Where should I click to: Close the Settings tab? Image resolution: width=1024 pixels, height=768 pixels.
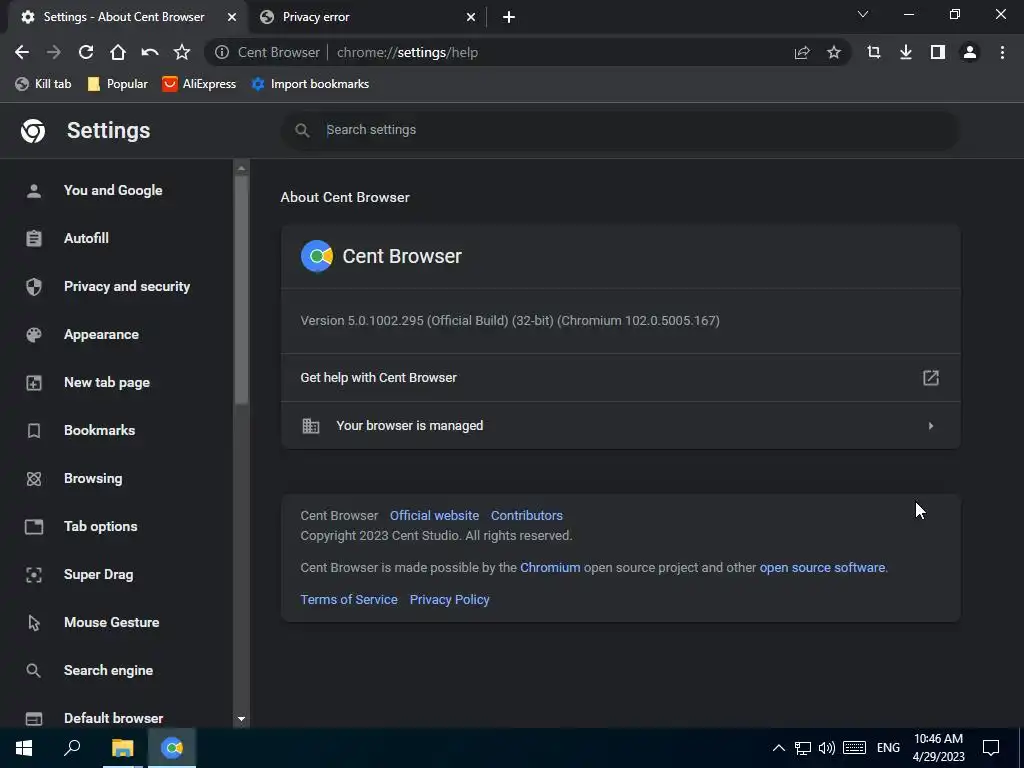[x=232, y=17]
